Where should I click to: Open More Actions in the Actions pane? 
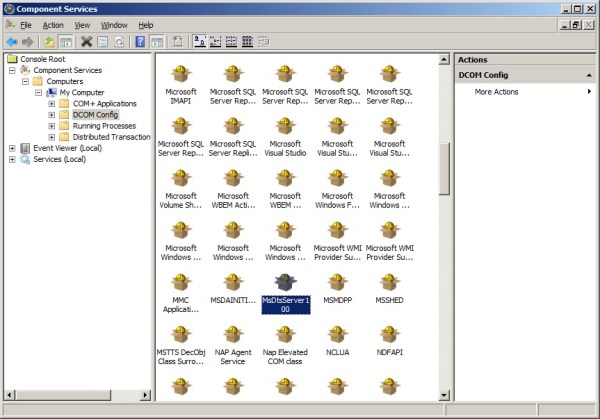pyautogui.click(x=496, y=92)
